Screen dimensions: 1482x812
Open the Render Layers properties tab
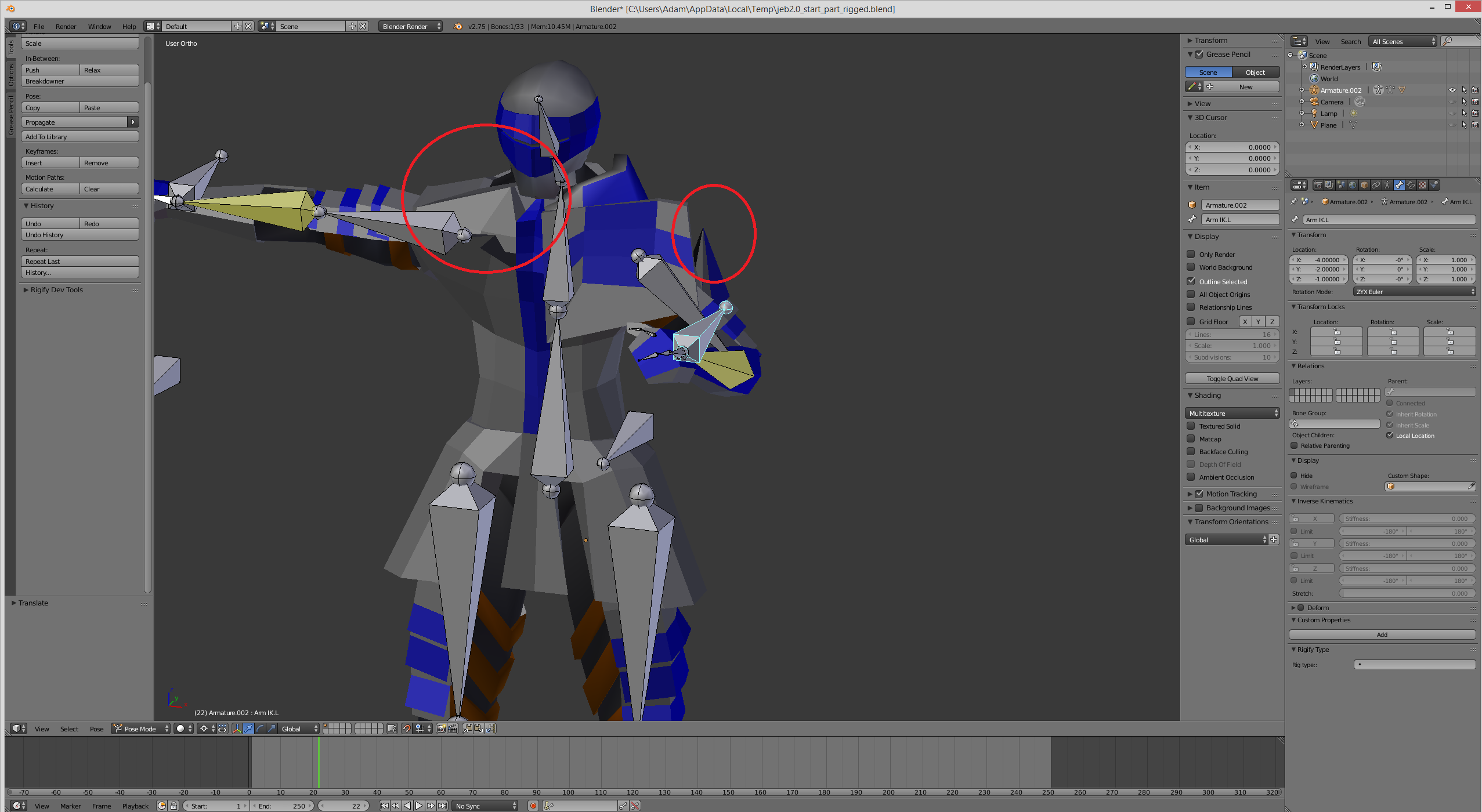1329,185
